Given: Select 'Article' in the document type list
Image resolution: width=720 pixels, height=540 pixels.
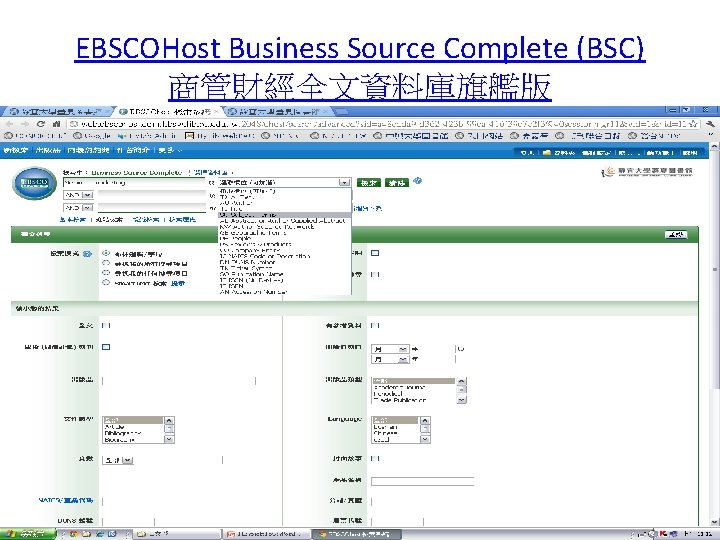Looking at the screenshot, I should pos(132,427).
